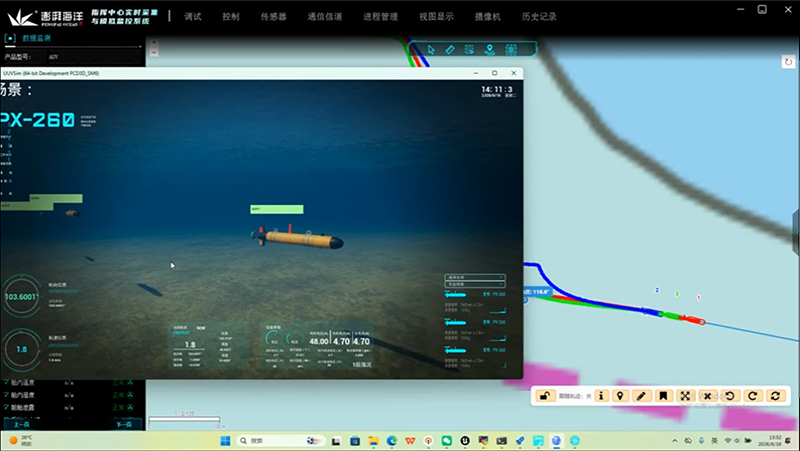
Task: Click the 上一页 button
Action: 21,424
